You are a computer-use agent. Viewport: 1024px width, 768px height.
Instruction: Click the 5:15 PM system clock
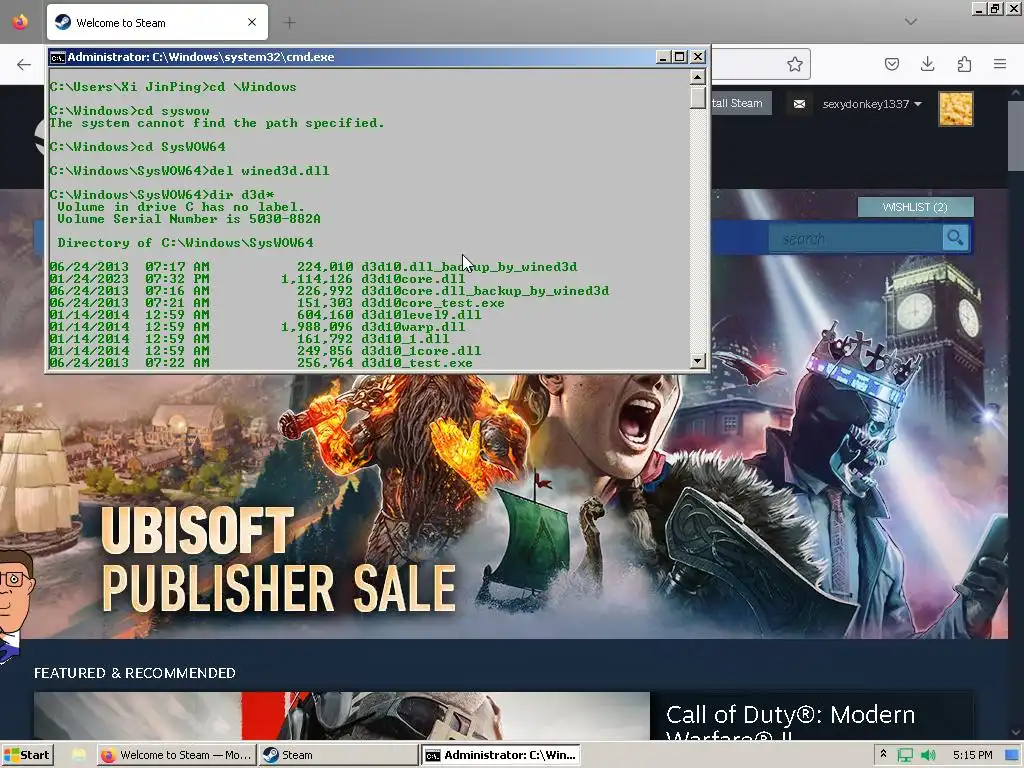click(972, 755)
